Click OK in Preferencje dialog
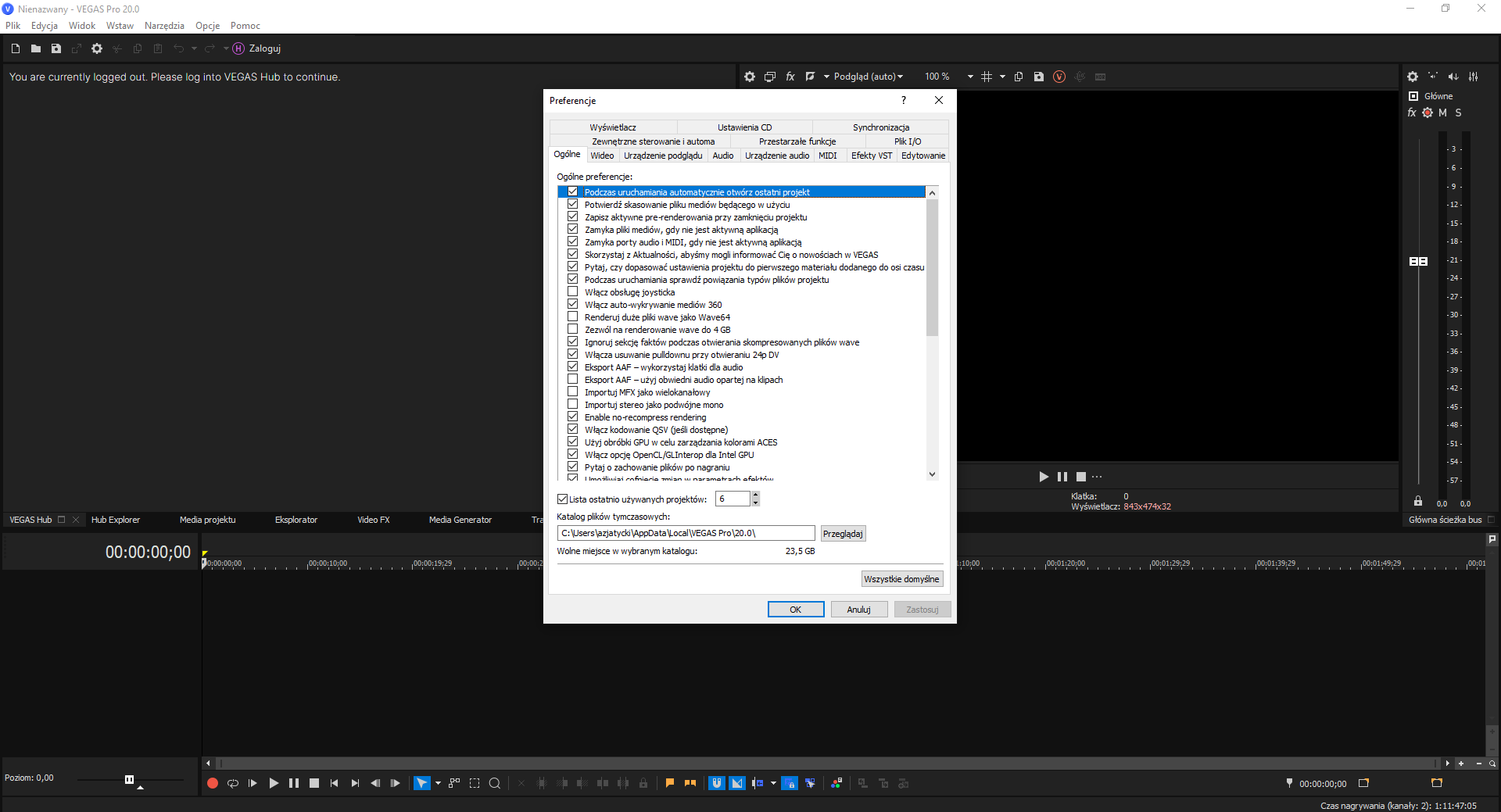 (x=796, y=610)
